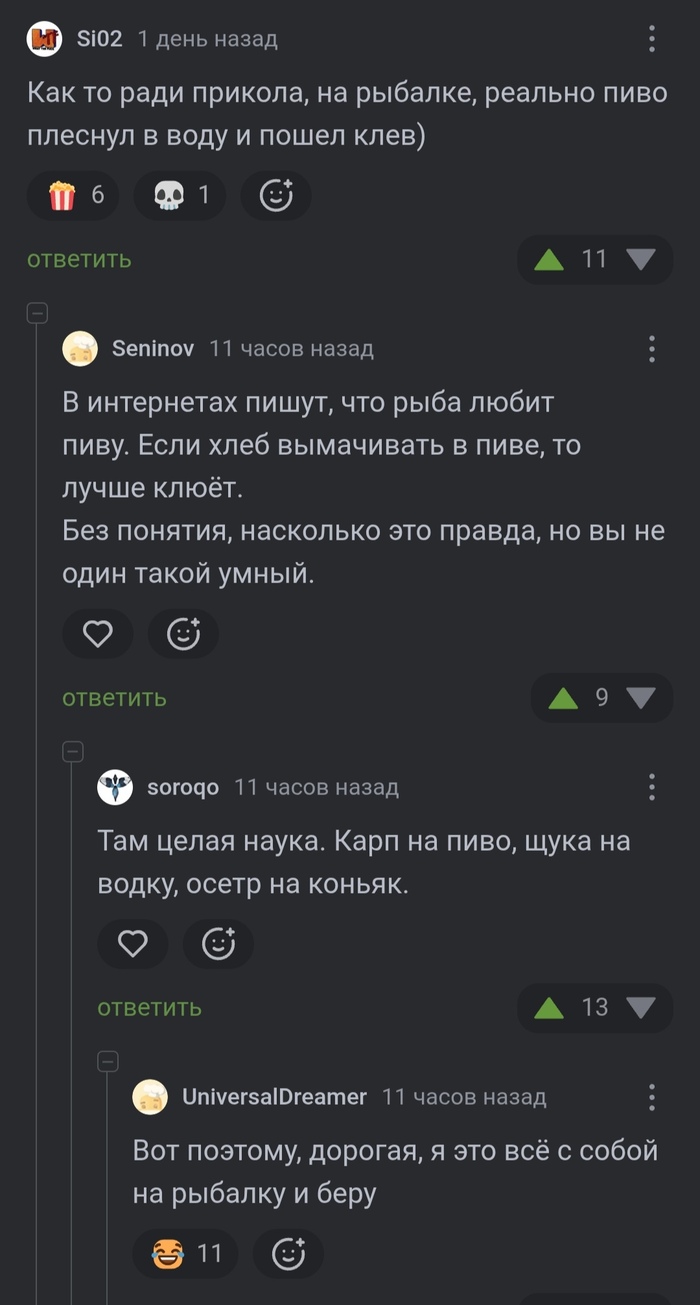This screenshot has height=1305, width=700.
Task: Like Seninov's comment with the heart icon
Action: click(x=97, y=634)
